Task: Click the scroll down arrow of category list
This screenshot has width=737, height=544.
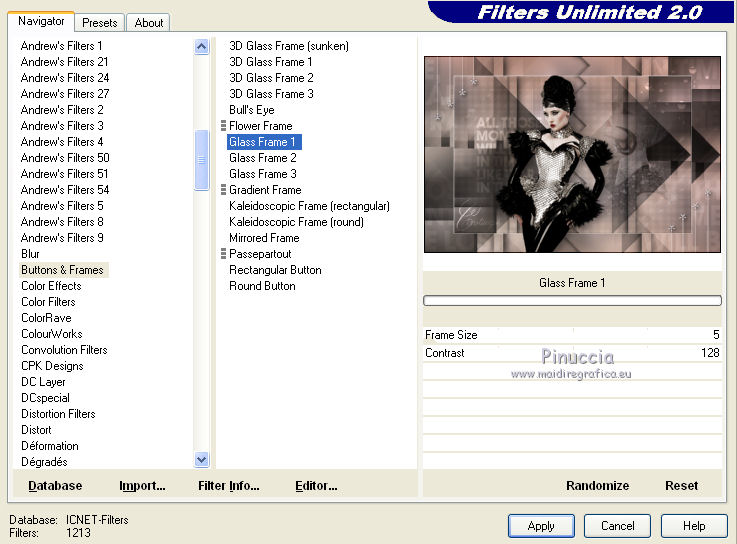Action: [201, 459]
